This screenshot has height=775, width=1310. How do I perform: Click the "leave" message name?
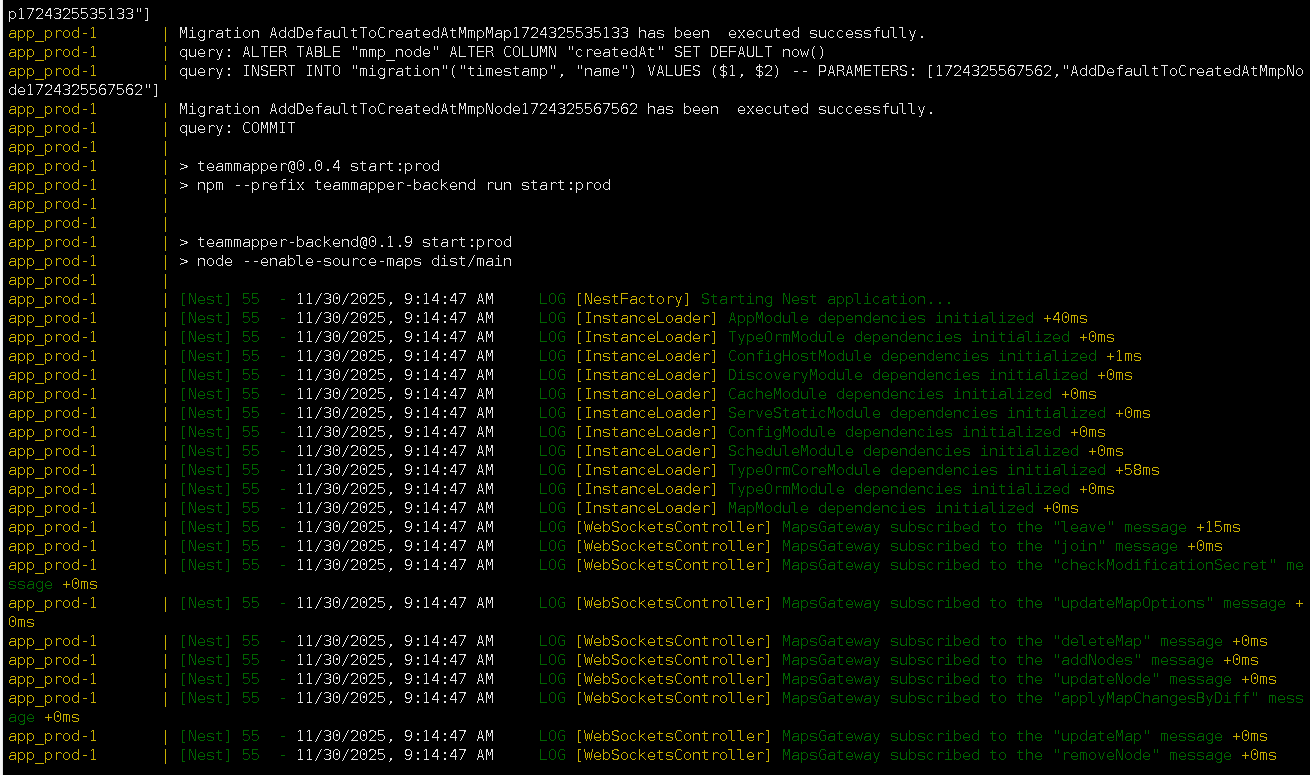(x=1084, y=527)
